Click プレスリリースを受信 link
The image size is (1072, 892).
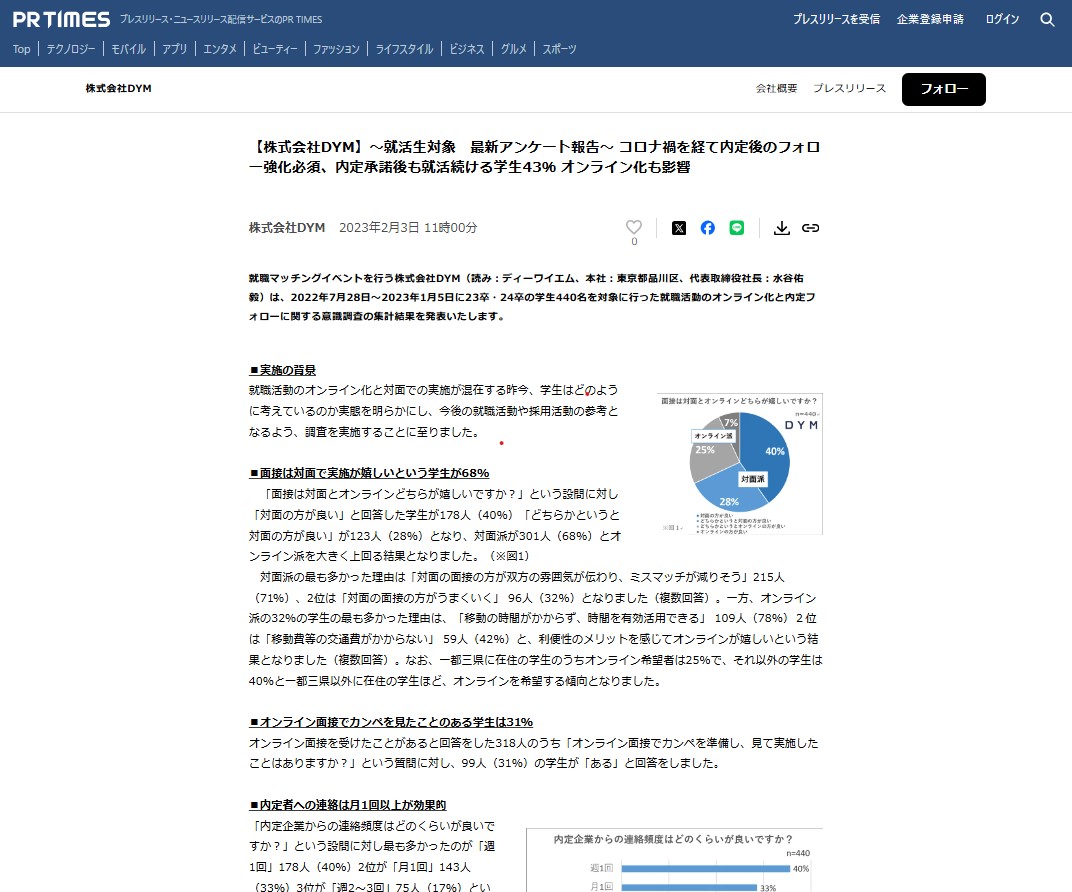pos(836,19)
